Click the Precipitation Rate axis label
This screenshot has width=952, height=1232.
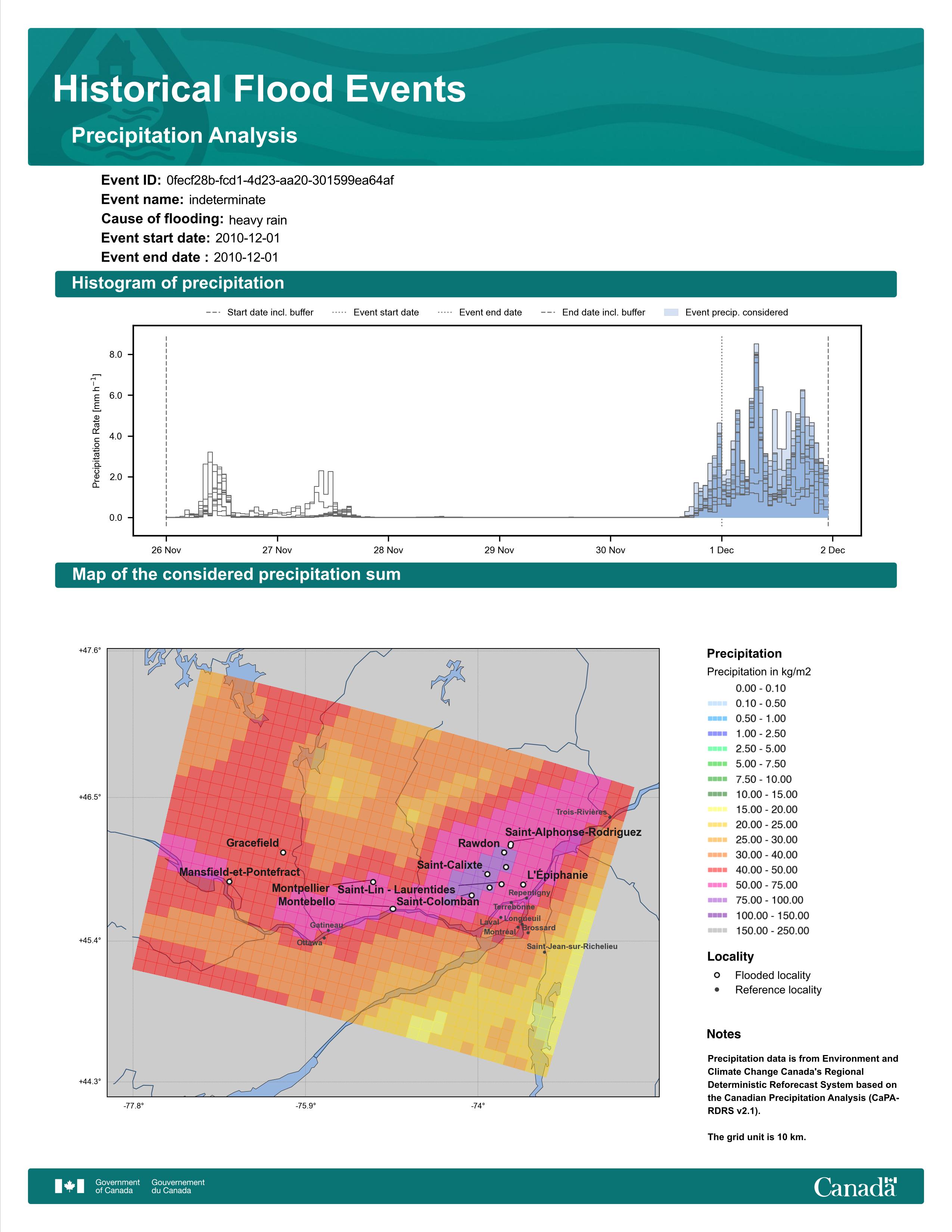(96, 431)
